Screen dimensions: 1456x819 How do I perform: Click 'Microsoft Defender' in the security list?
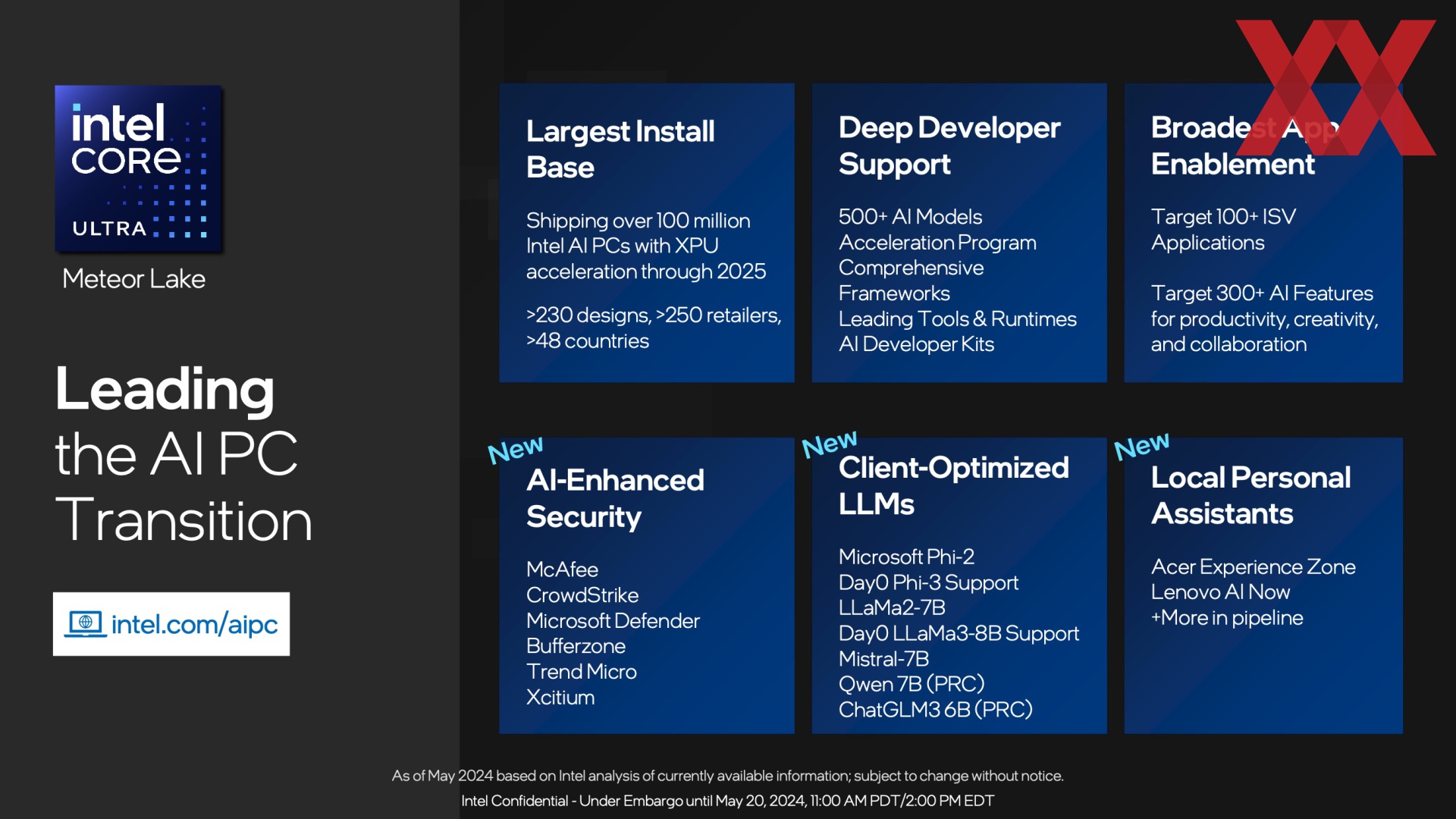coord(613,621)
